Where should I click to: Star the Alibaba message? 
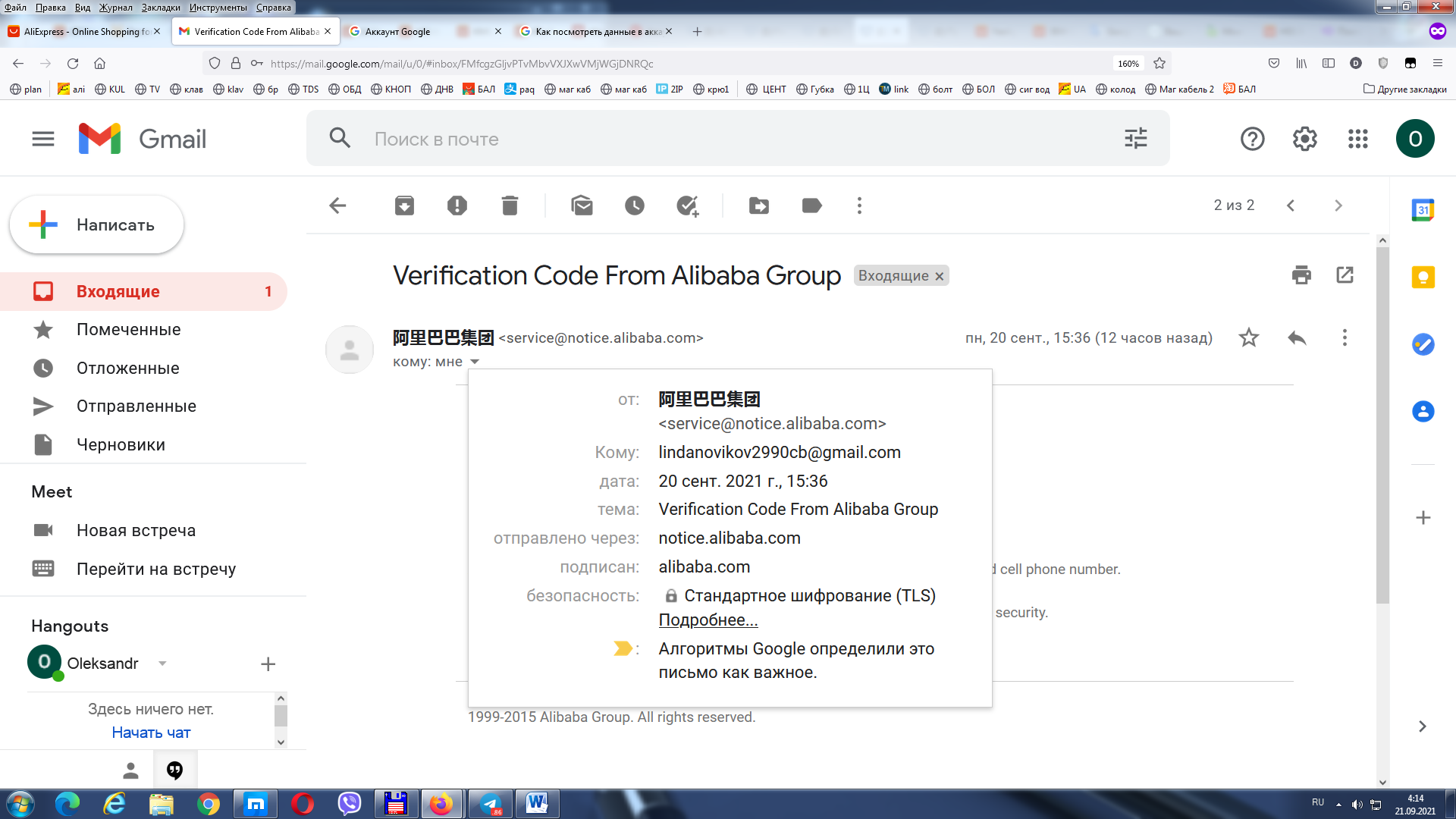(1249, 337)
